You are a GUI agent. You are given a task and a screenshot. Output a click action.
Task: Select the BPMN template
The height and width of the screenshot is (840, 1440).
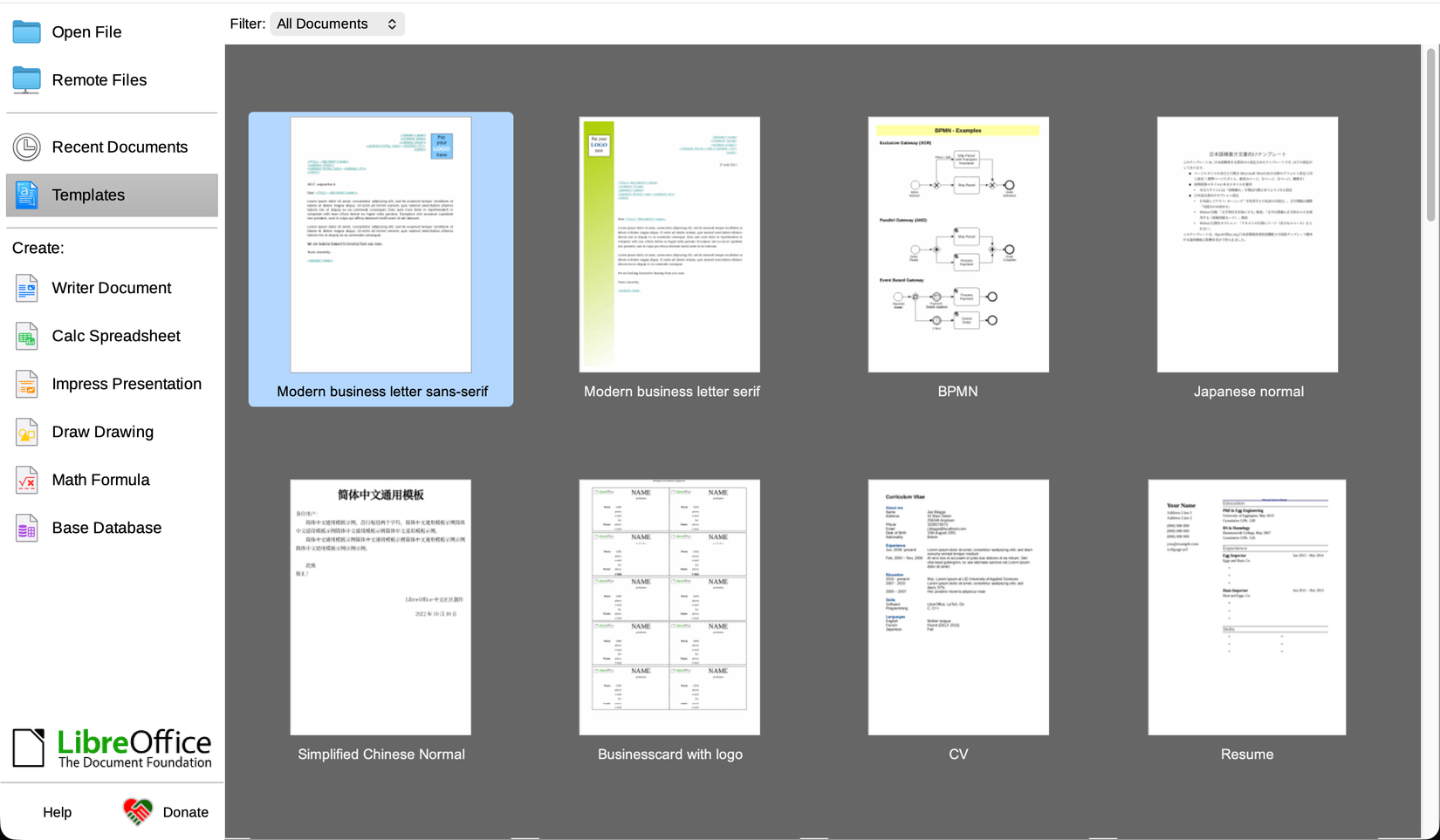click(x=957, y=244)
